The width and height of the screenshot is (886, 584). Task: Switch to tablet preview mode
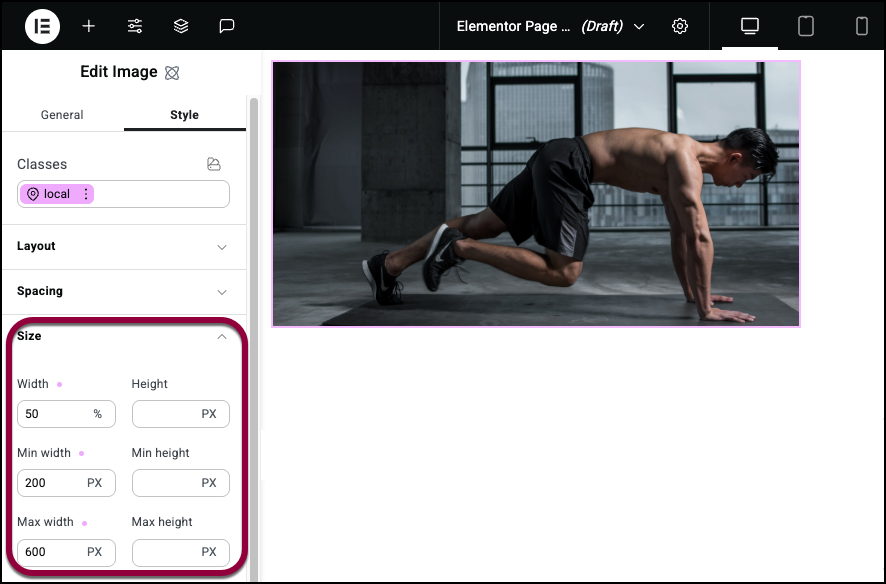806,26
